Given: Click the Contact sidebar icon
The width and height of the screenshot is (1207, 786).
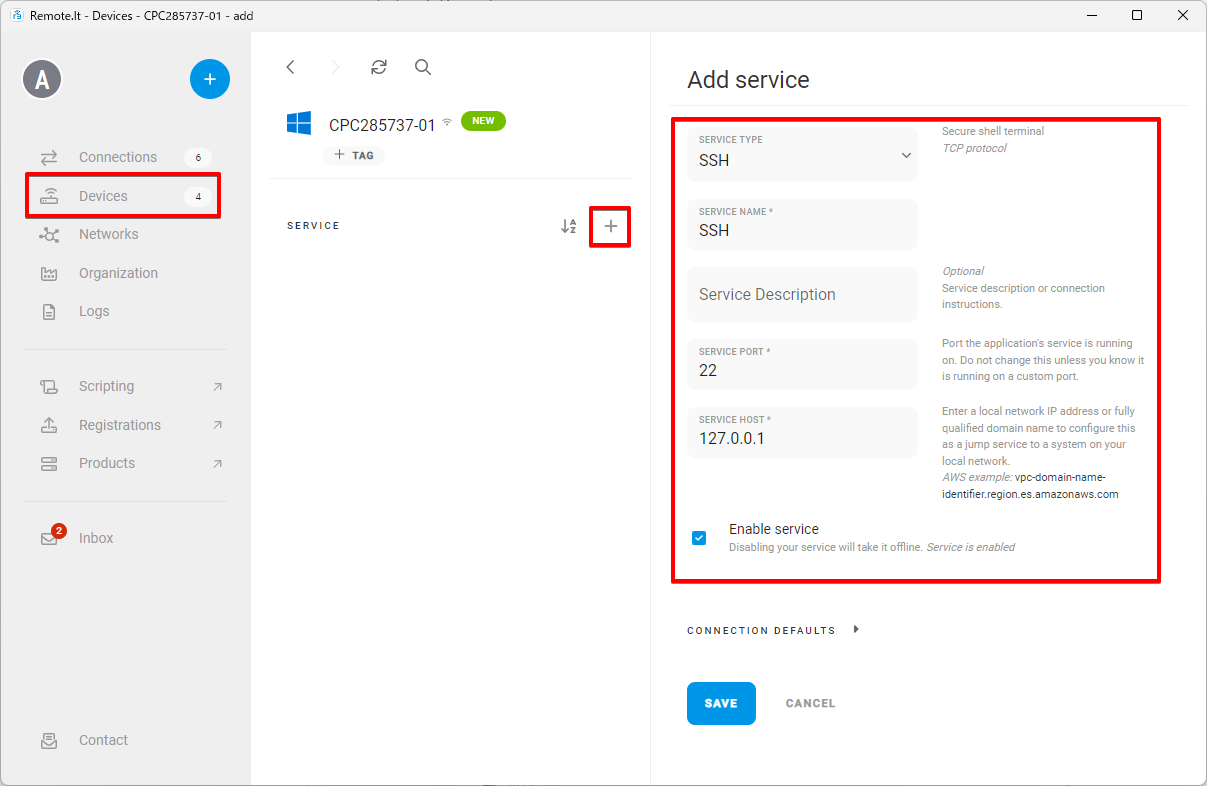Looking at the screenshot, I should pos(49,741).
